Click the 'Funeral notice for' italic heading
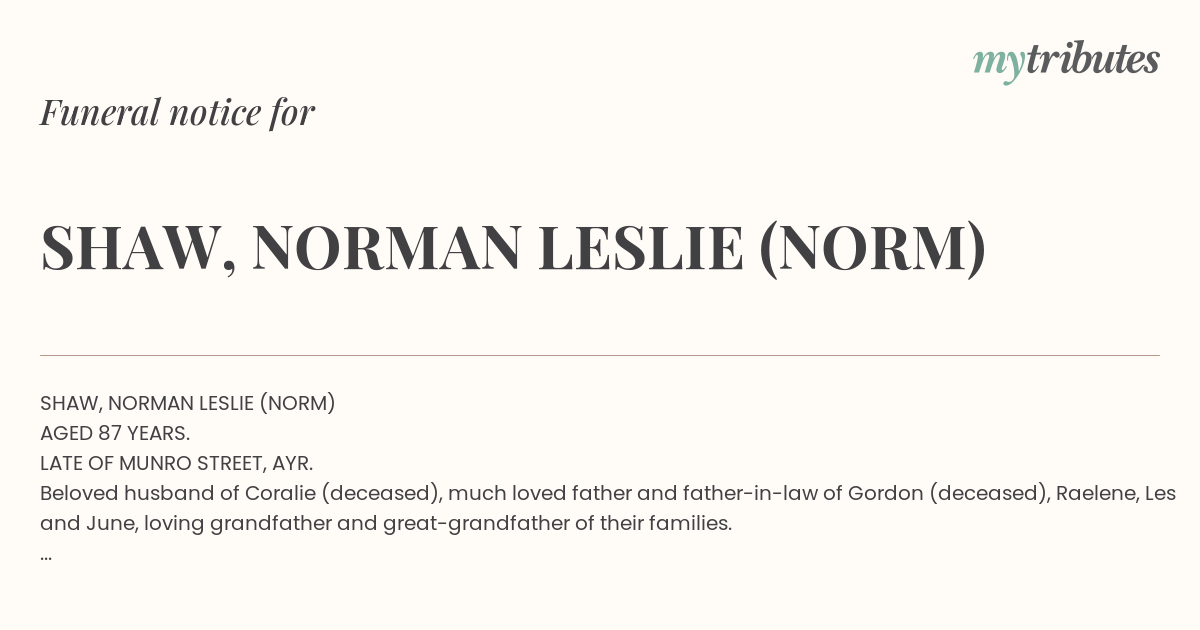 pyautogui.click(x=177, y=113)
